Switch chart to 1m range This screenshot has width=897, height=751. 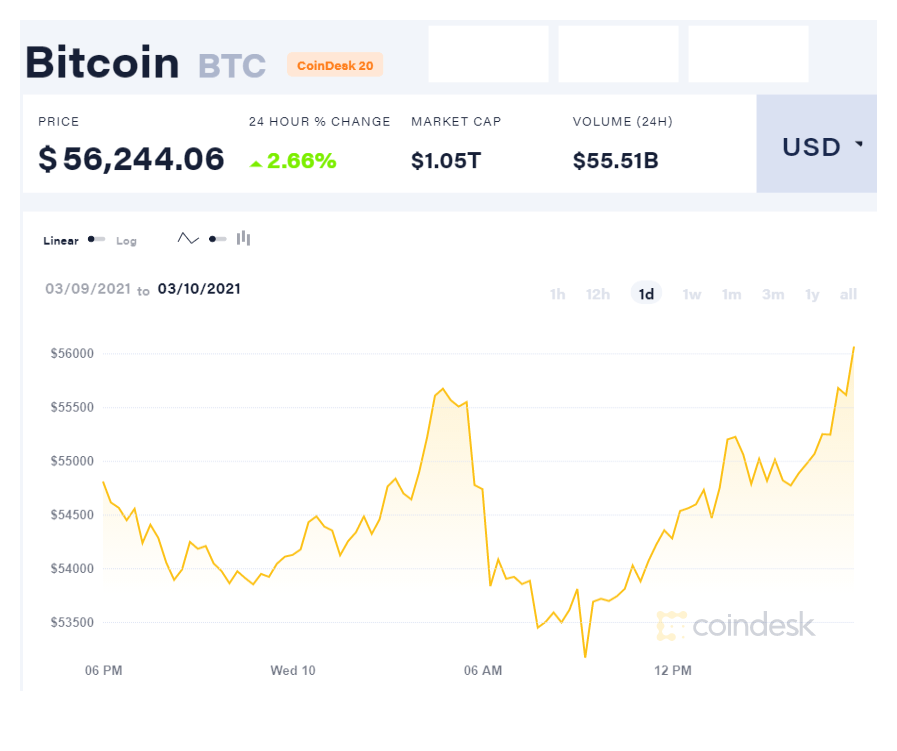tap(732, 294)
